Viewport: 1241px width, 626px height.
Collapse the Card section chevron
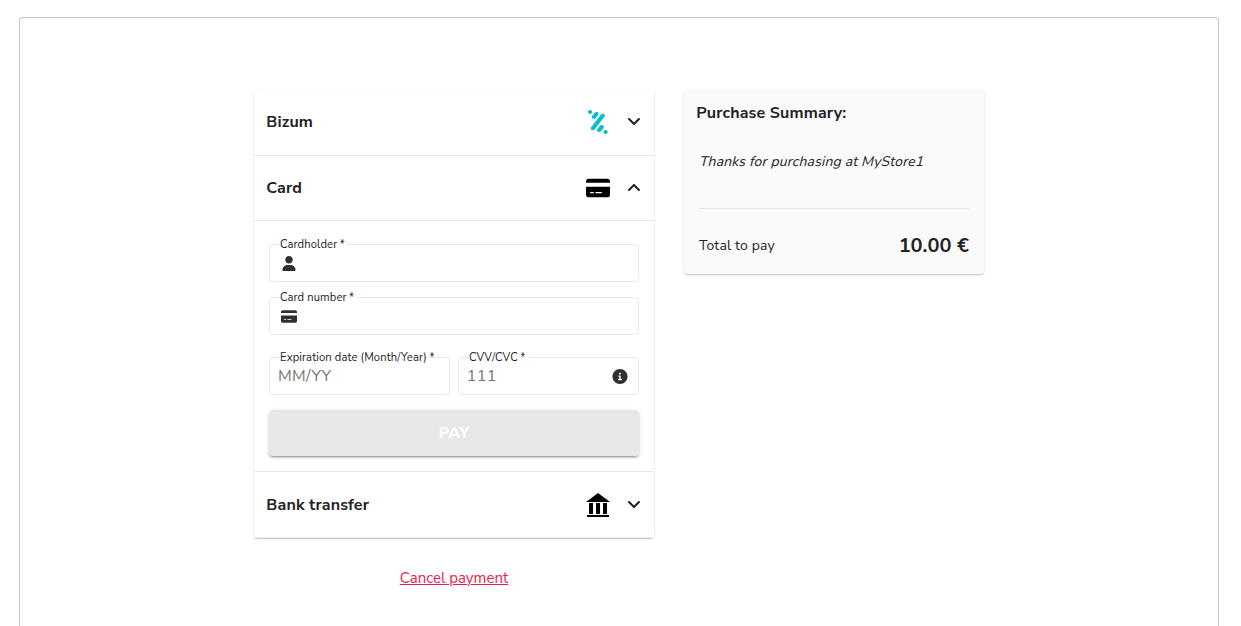click(634, 188)
